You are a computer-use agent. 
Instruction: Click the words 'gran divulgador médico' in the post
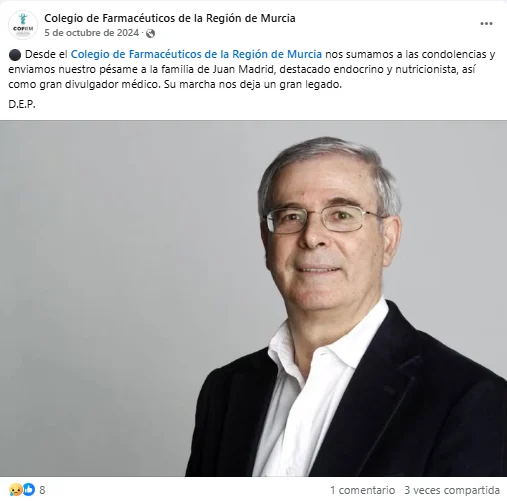[x=100, y=84]
